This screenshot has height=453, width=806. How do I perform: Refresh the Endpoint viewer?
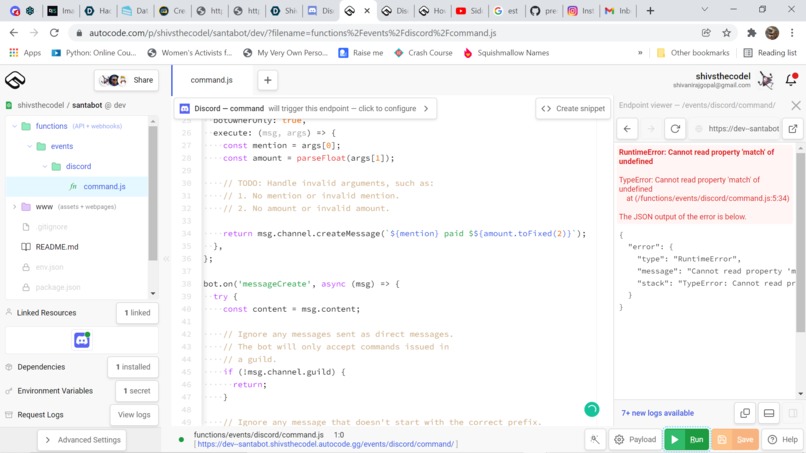click(675, 129)
